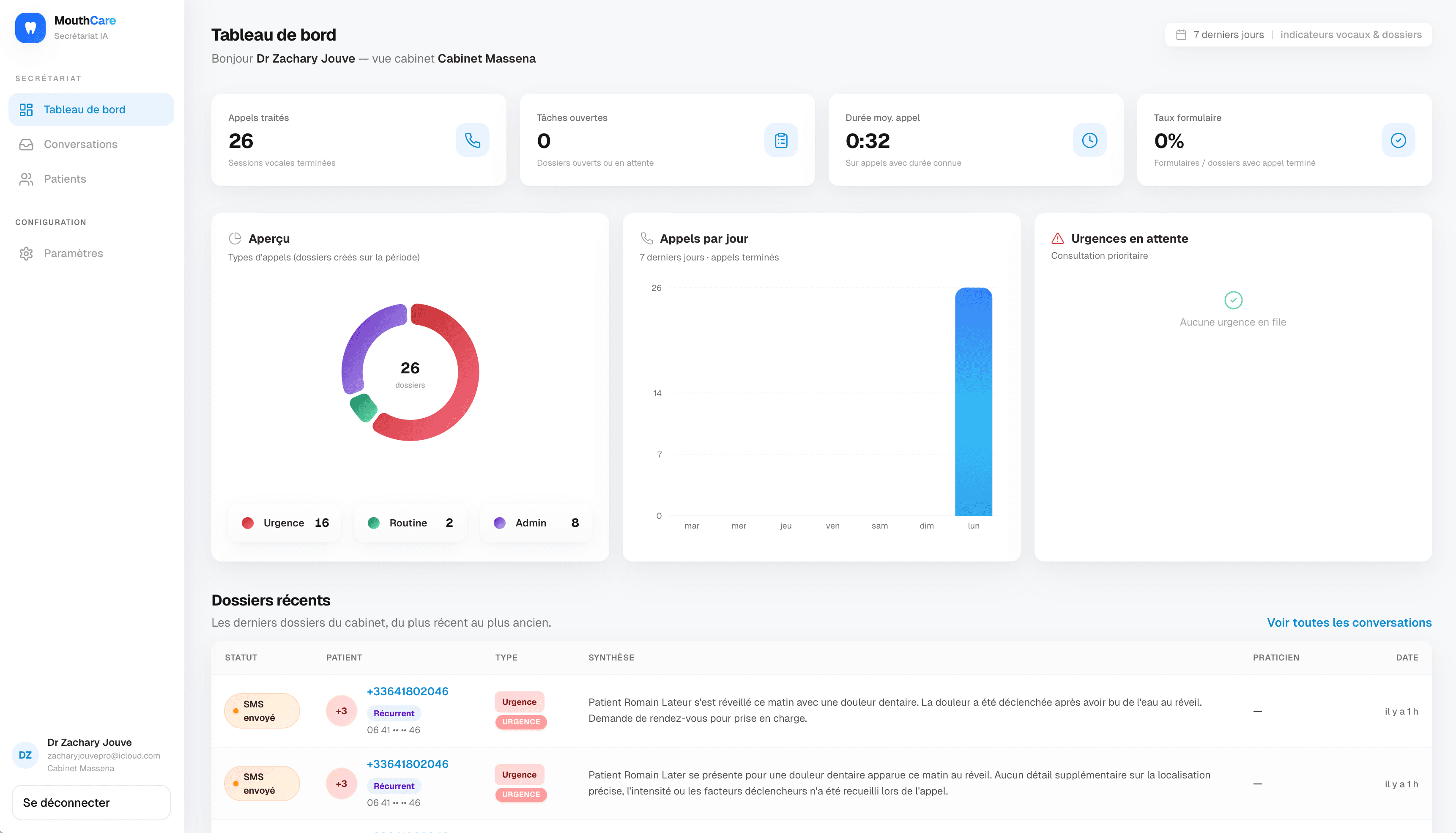Image resolution: width=1456 pixels, height=833 pixels.
Task: Select the Urgence 16 legend chip
Action: point(285,523)
